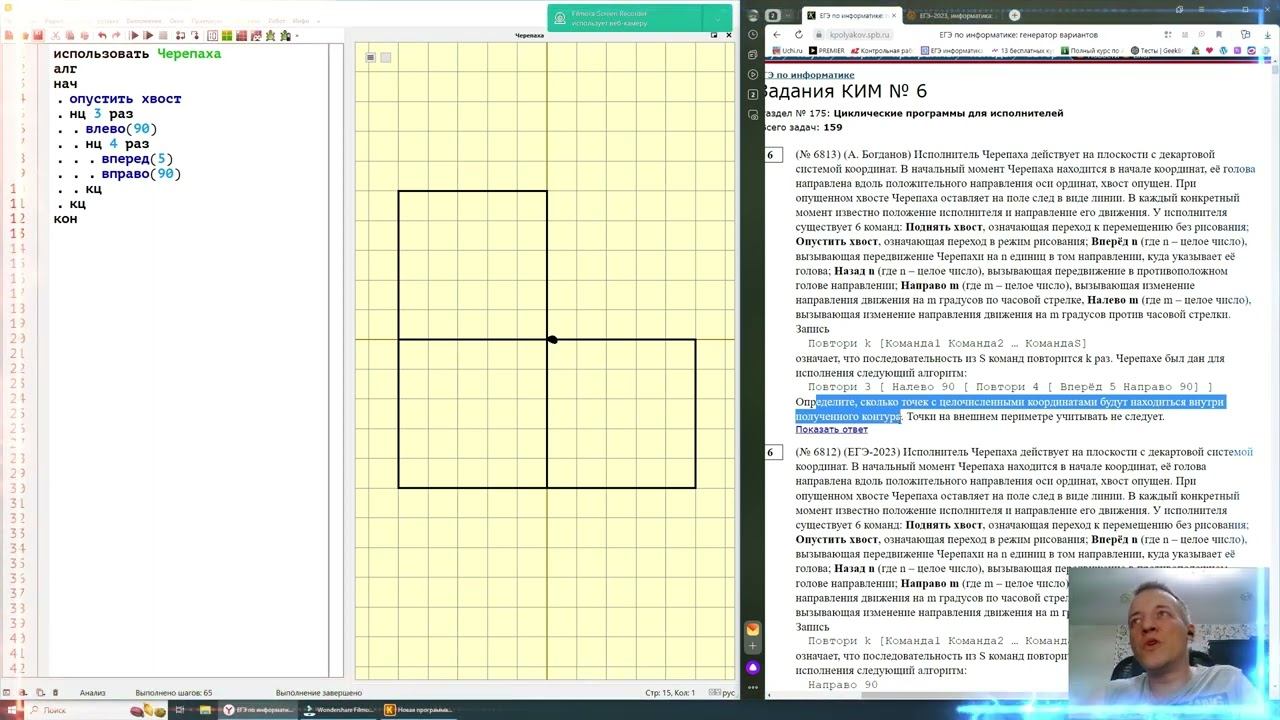Click the stop execution square icon

(163, 35)
